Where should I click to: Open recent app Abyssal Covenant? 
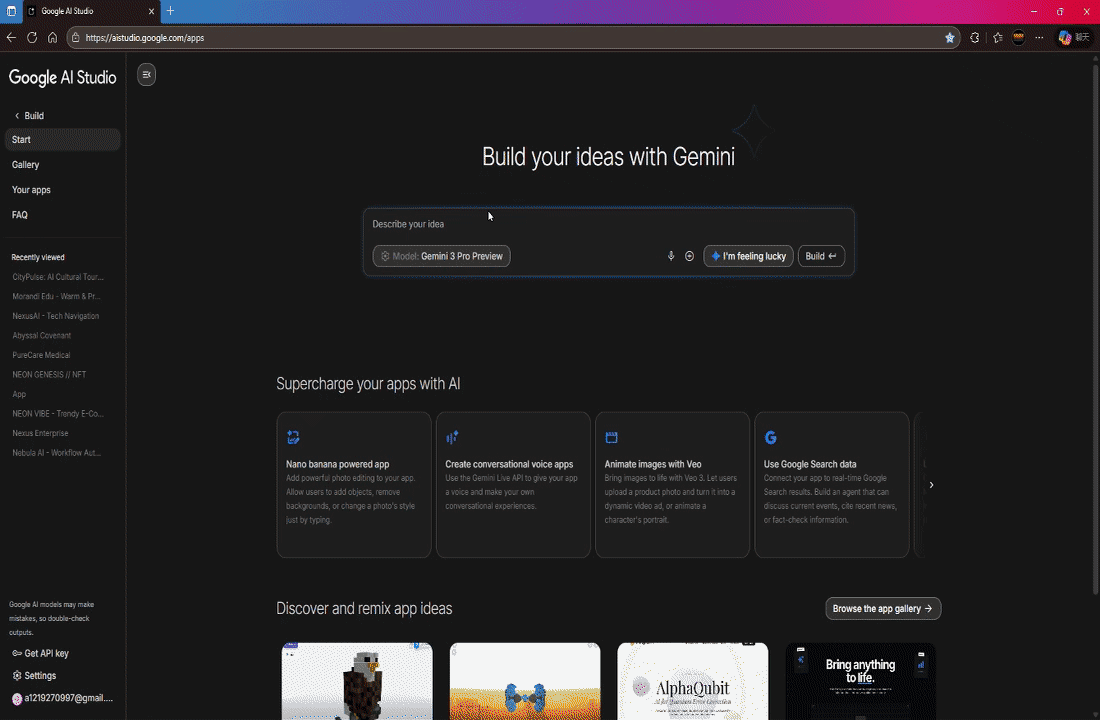pyautogui.click(x=41, y=335)
